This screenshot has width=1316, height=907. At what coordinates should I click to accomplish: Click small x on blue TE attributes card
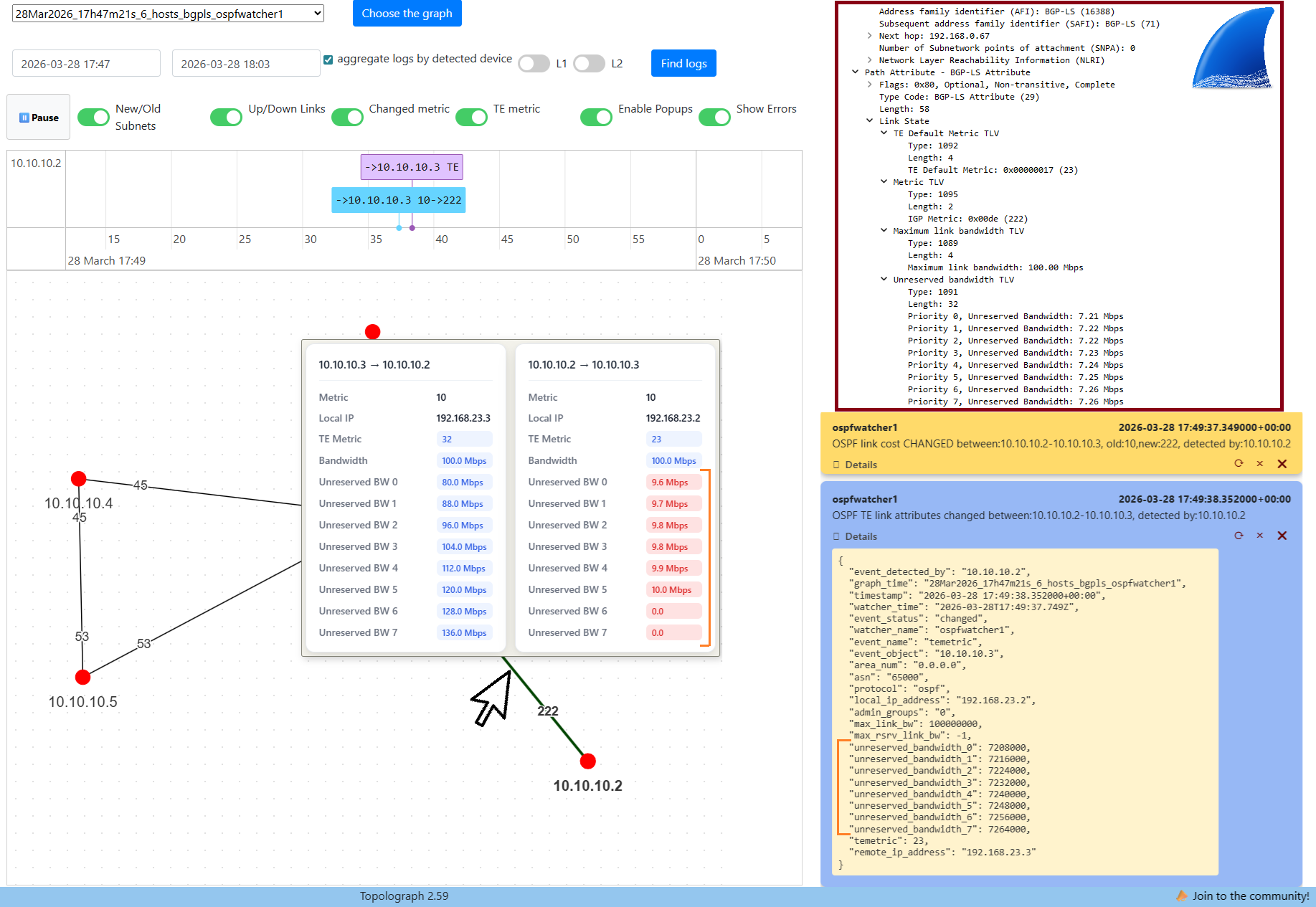[1259, 536]
